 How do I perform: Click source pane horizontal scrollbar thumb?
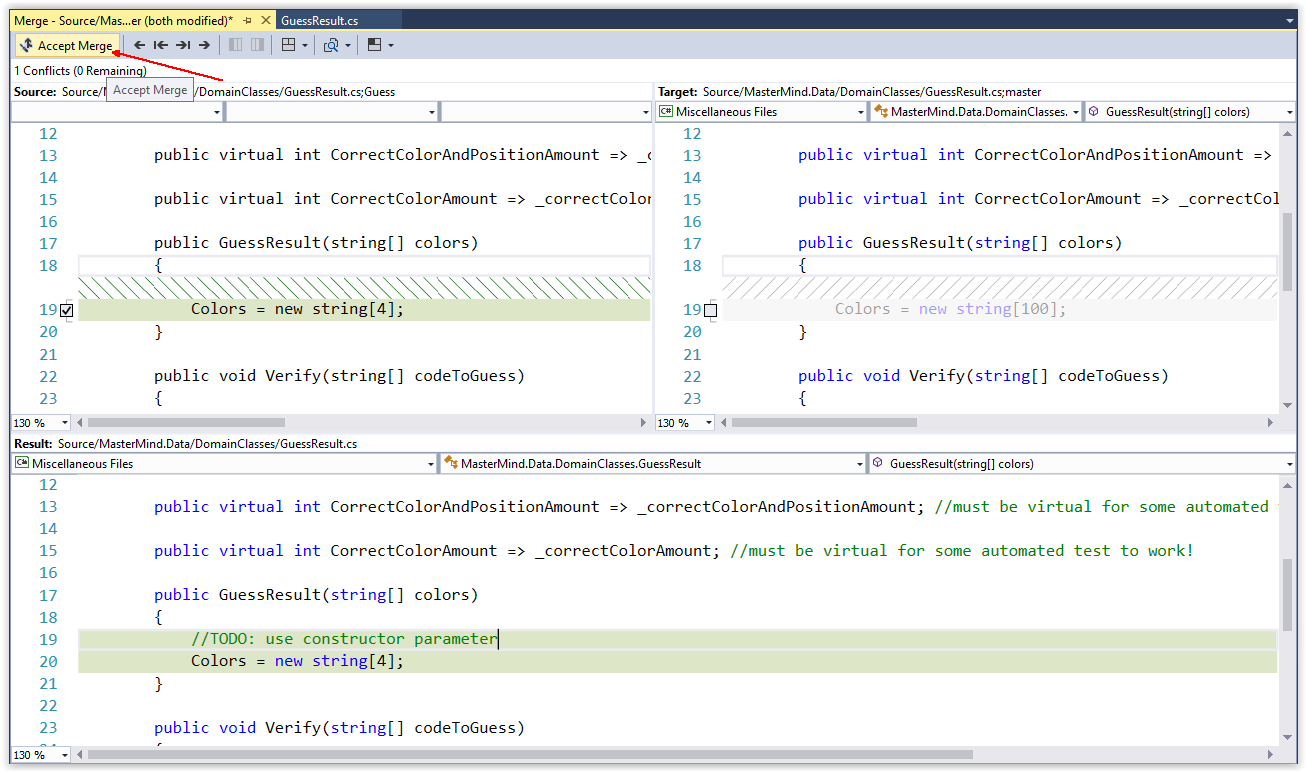click(x=186, y=423)
